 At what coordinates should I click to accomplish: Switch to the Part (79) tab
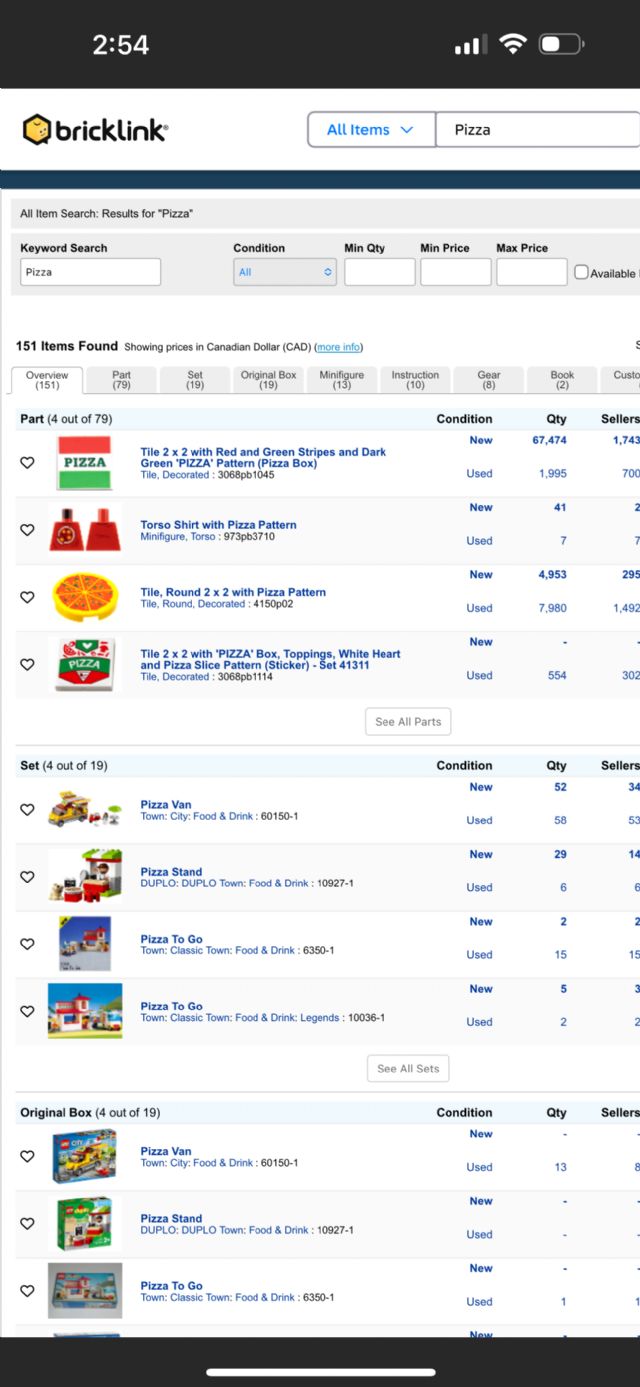pos(121,380)
